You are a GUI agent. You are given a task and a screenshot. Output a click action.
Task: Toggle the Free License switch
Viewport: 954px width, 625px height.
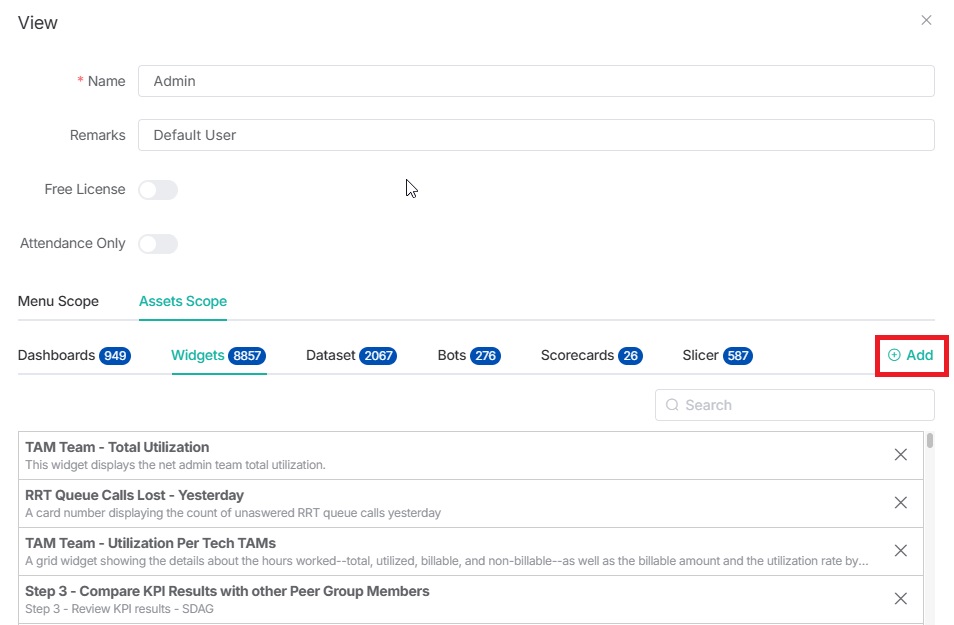[x=158, y=190]
